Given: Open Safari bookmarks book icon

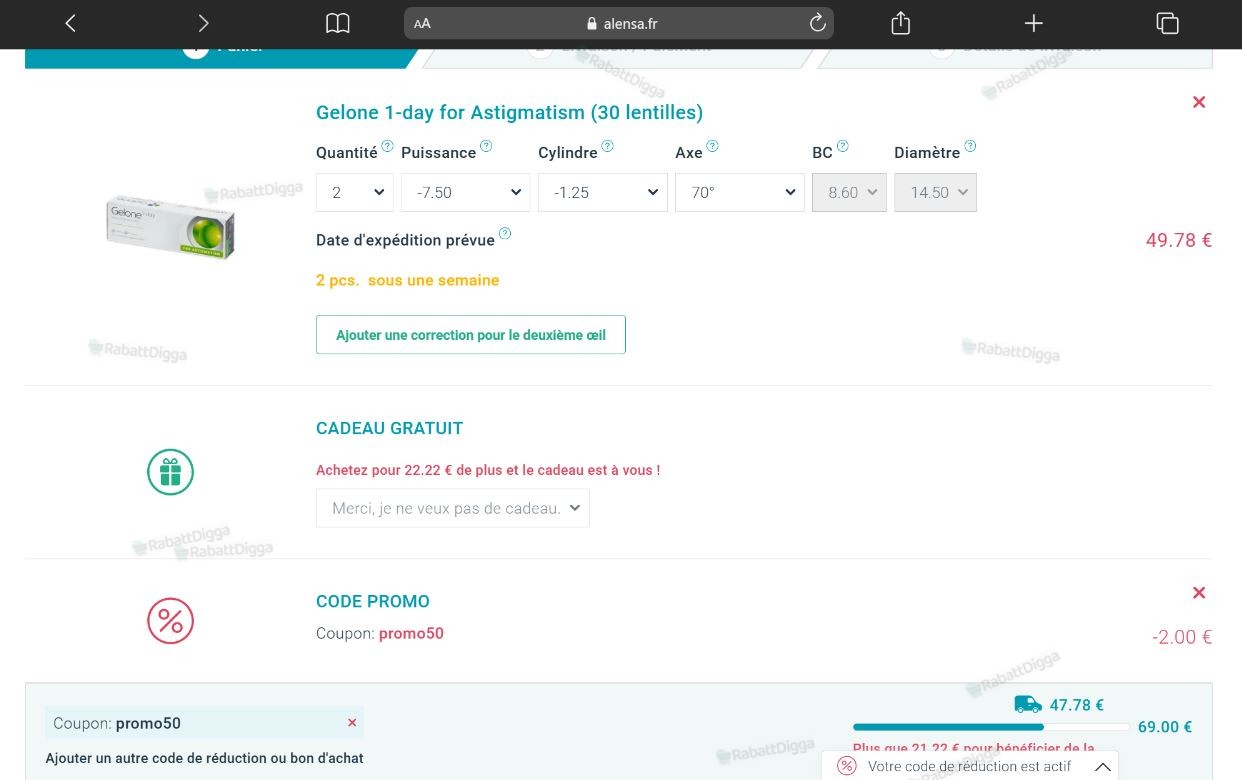Looking at the screenshot, I should pyautogui.click(x=338, y=23).
